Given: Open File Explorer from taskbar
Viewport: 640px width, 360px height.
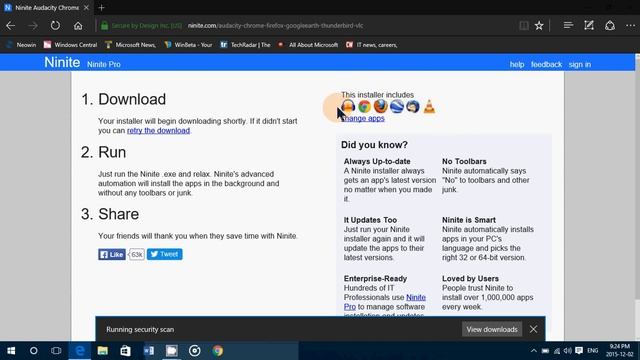Looking at the screenshot, I should point(102,351).
